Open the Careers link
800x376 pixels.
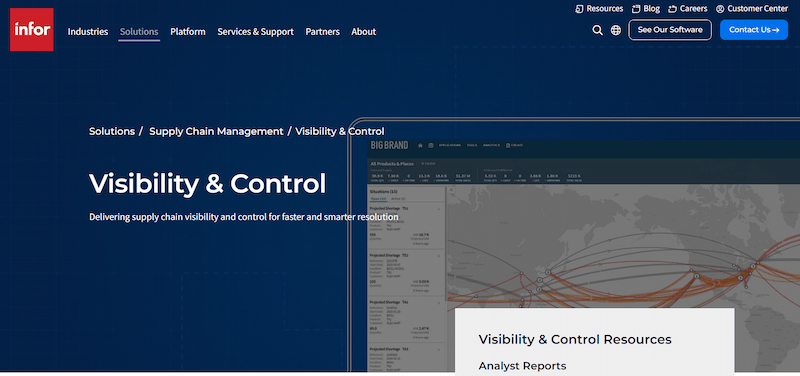[693, 9]
